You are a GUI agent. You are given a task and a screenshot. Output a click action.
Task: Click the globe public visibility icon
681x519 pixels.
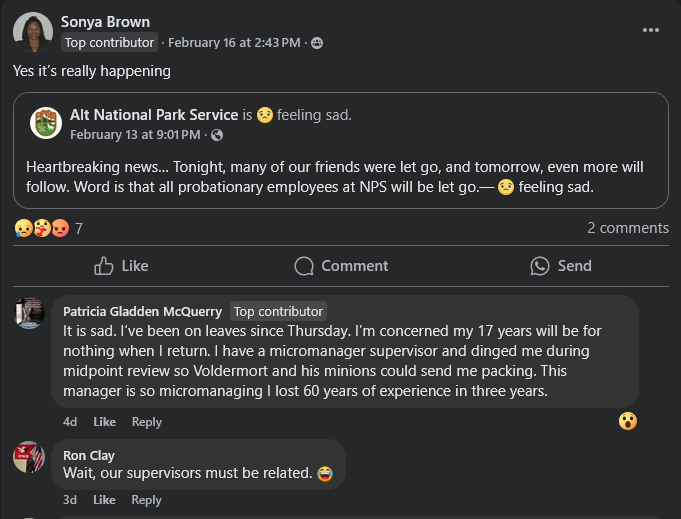click(217, 136)
